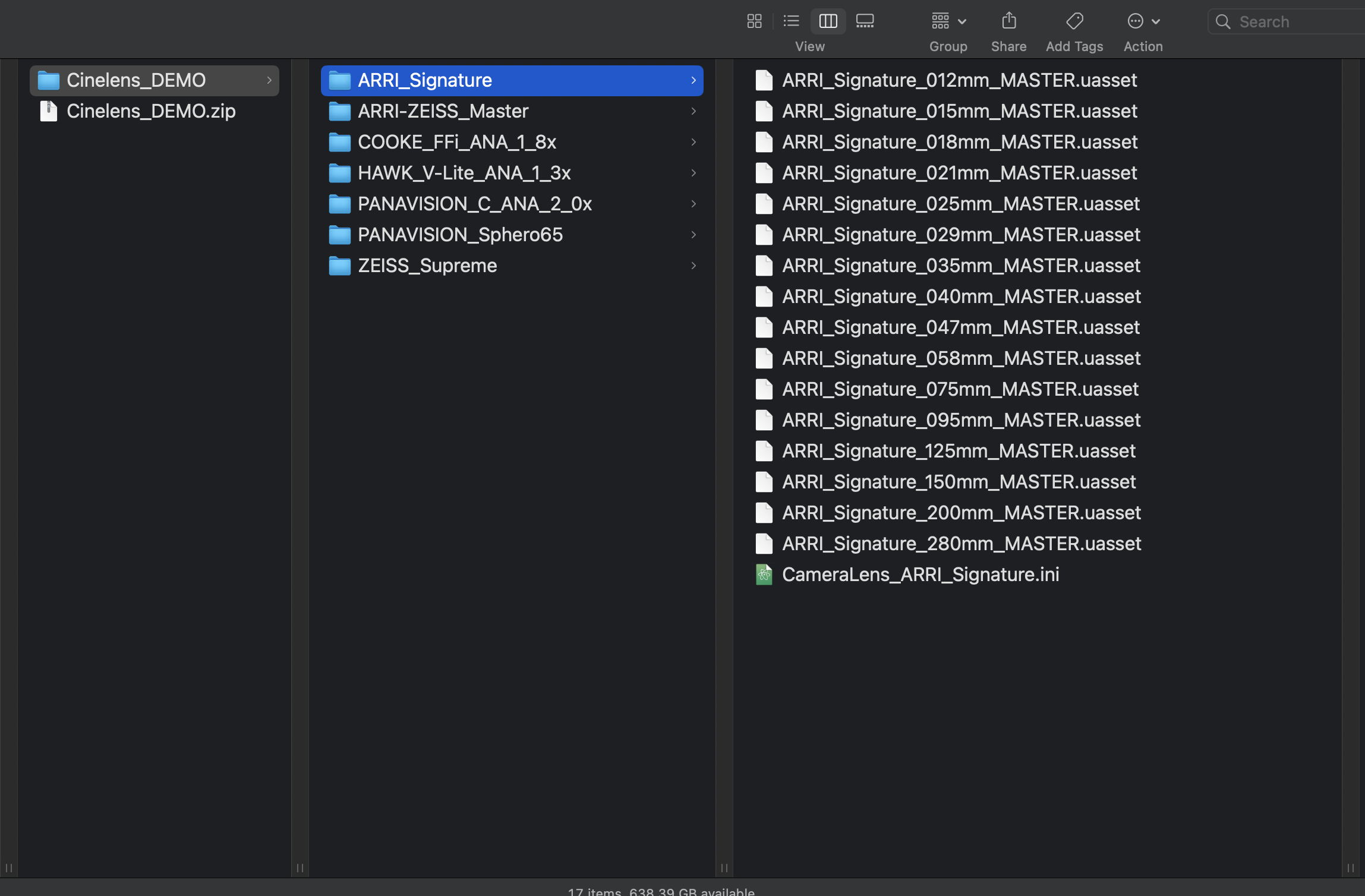Select ARRI_Signature_021mm_MASTER.uasset file
The height and width of the screenshot is (896, 1365).
(x=959, y=173)
